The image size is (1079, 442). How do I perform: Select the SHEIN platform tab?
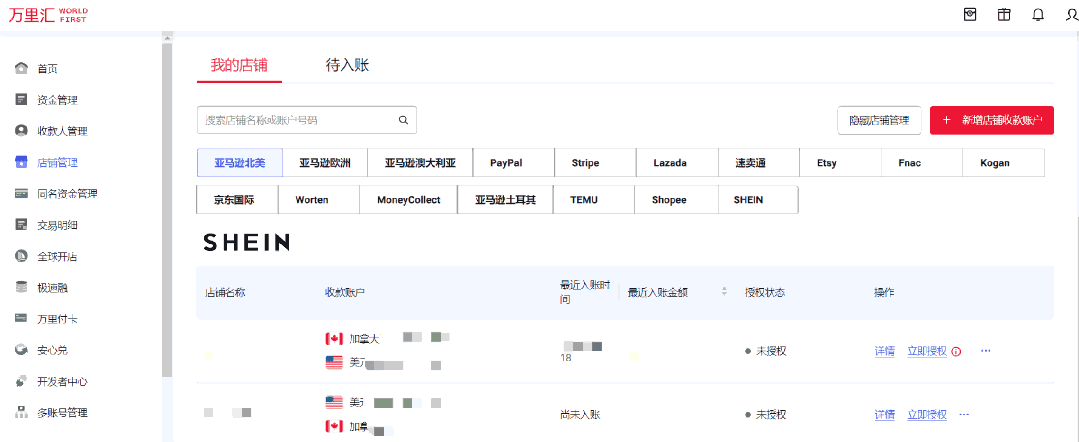click(748, 200)
